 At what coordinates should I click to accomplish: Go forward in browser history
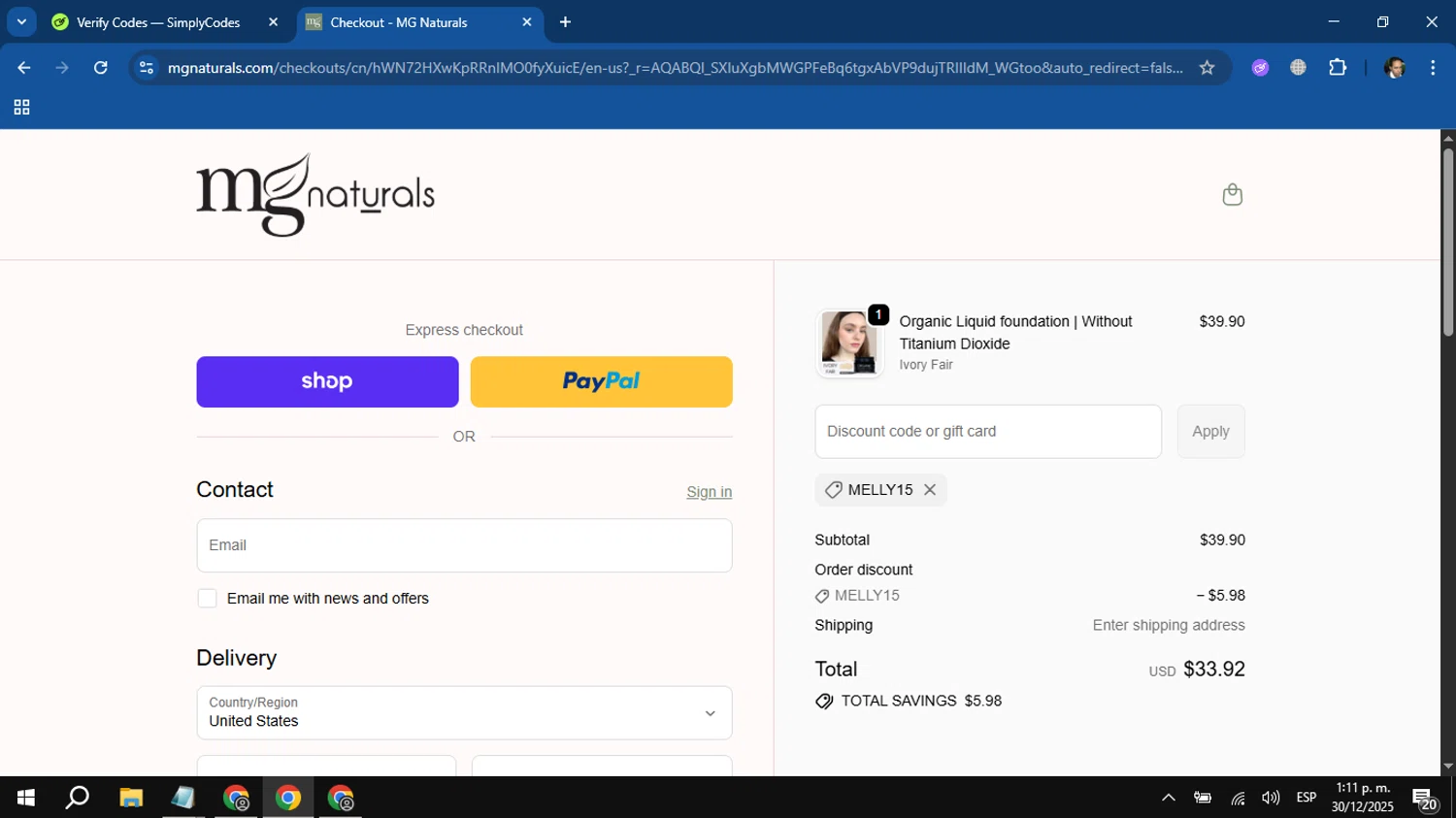click(62, 68)
